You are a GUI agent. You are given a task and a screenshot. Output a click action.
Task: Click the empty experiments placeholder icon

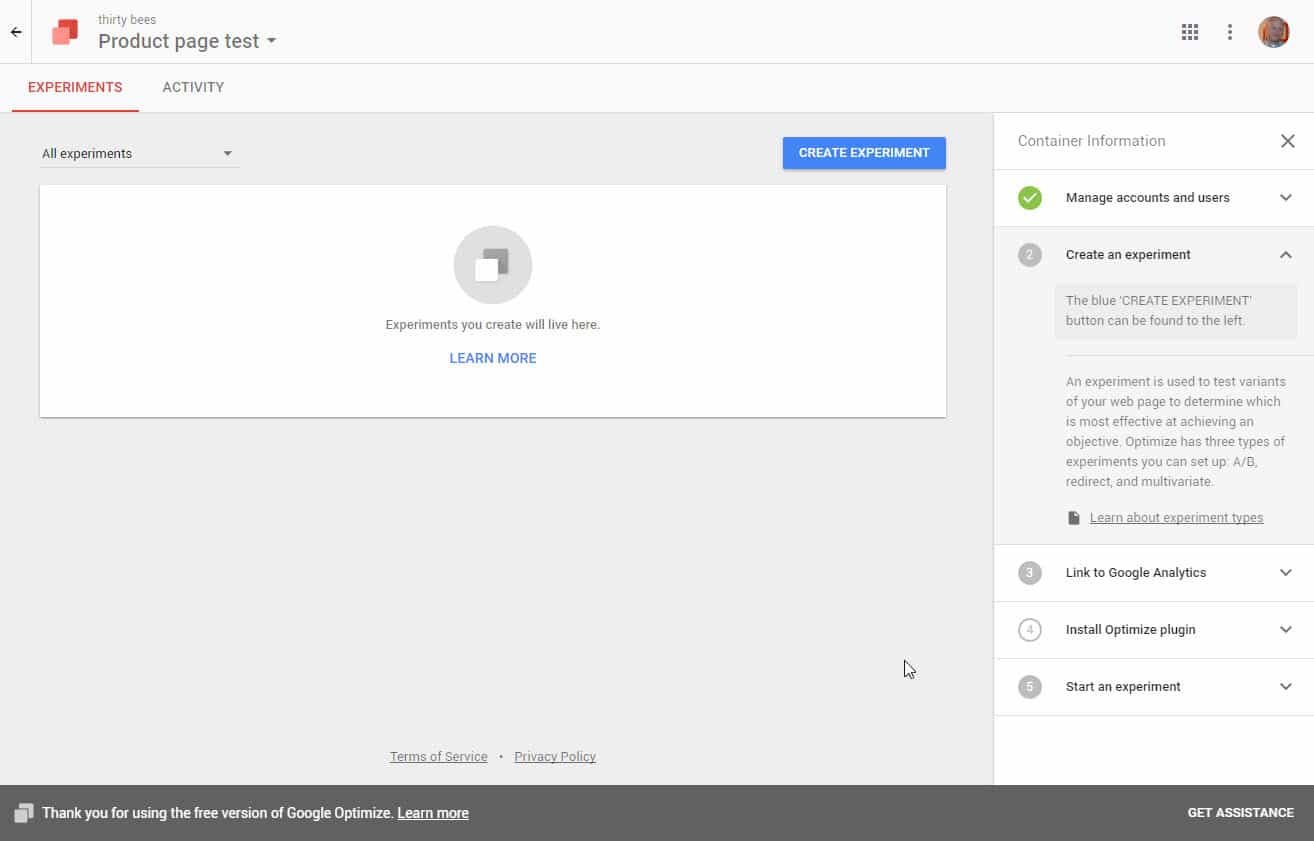pos(493,265)
